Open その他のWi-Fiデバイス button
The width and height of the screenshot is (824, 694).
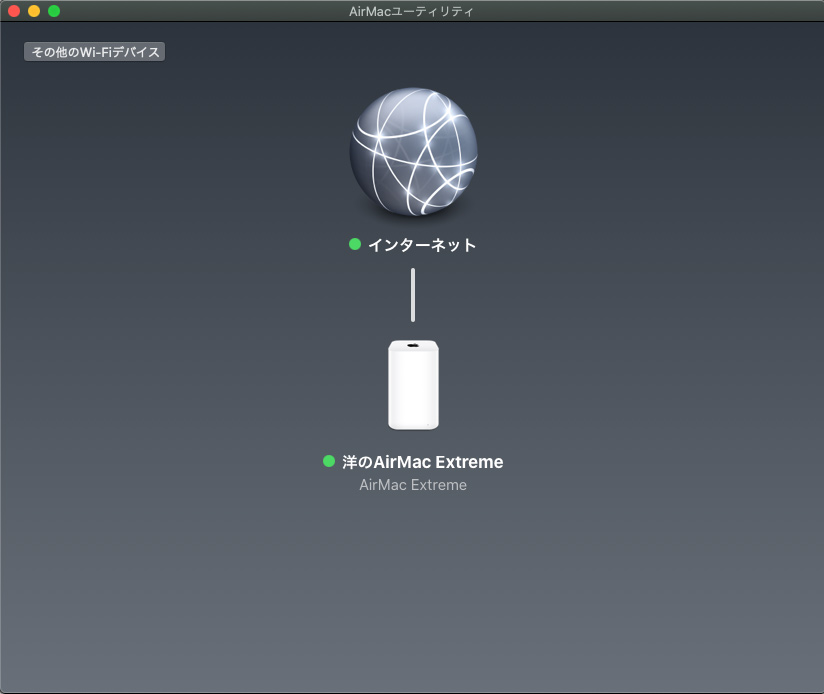(x=95, y=51)
